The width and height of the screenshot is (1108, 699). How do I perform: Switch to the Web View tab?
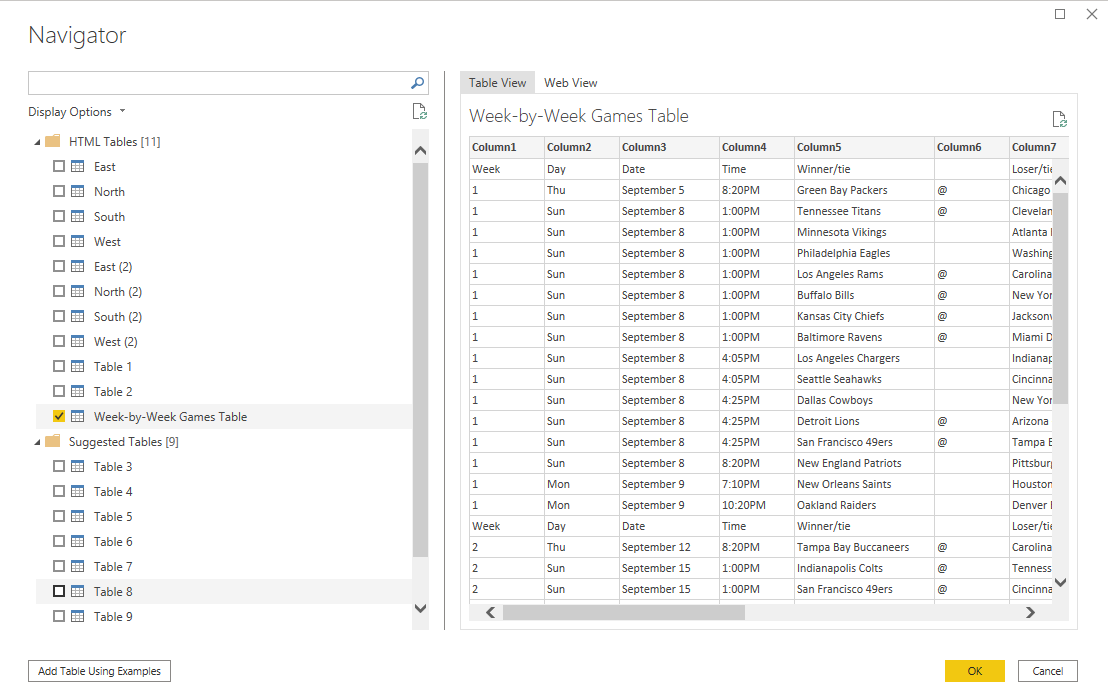click(570, 82)
